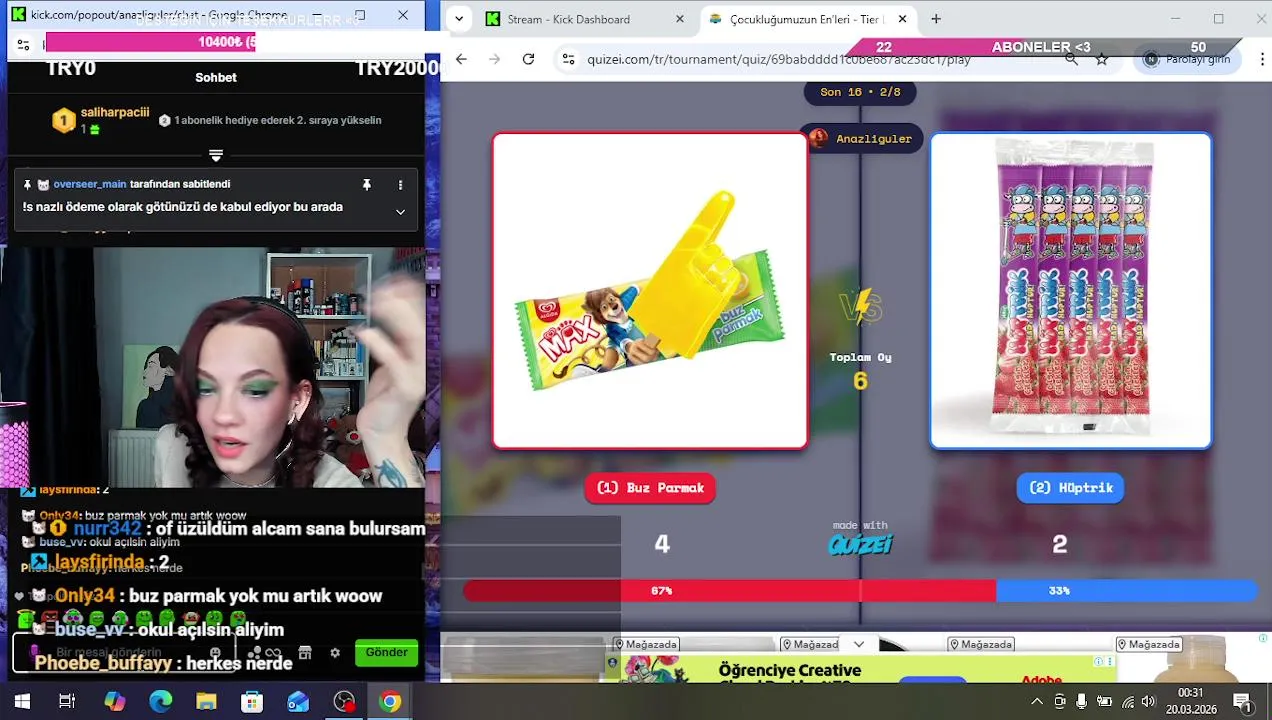Open the emoji picker in chat input
The height and width of the screenshot is (720, 1272).
[x=215, y=653]
